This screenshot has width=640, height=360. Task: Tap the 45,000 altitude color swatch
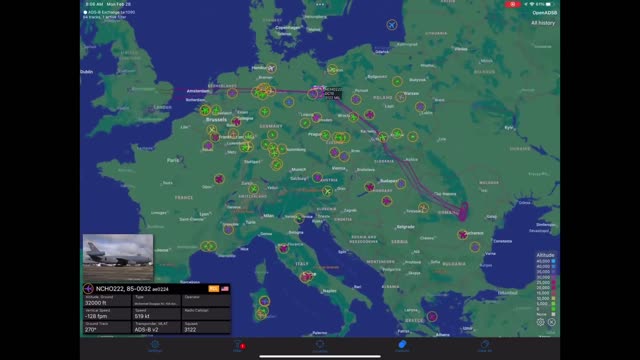point(553,261)
